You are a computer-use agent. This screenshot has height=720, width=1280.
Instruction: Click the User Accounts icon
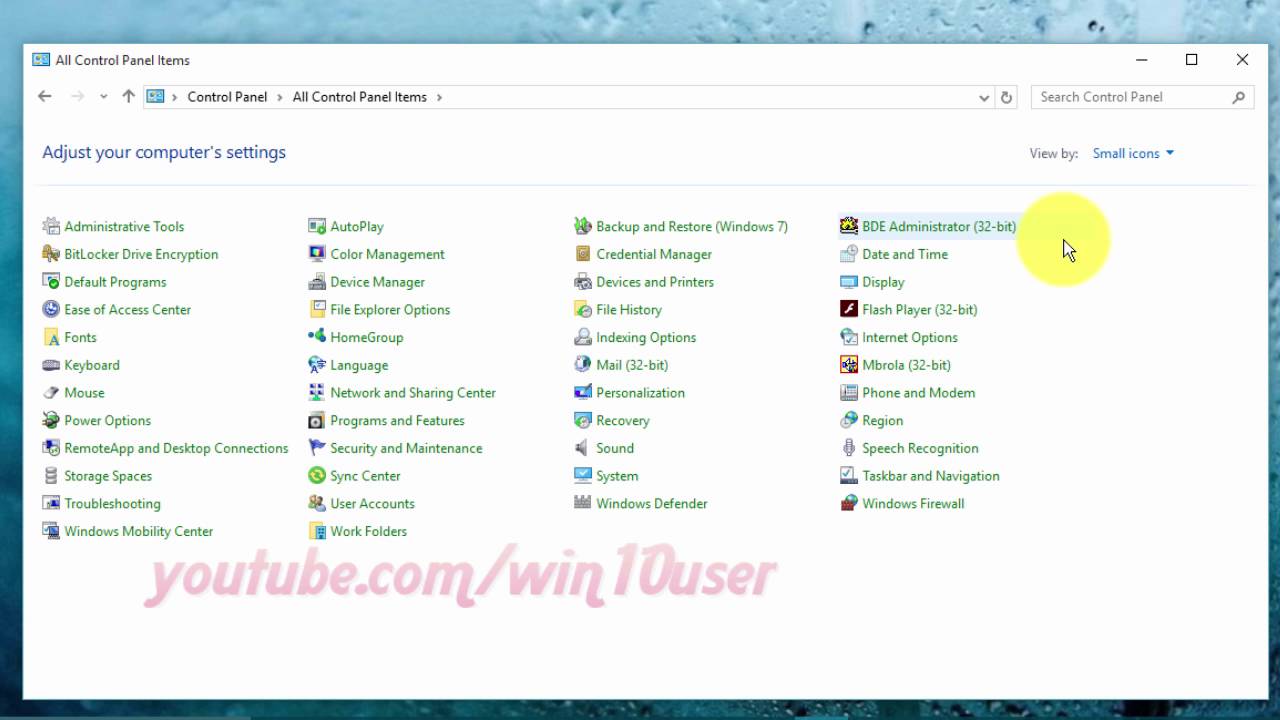point(317,504)
